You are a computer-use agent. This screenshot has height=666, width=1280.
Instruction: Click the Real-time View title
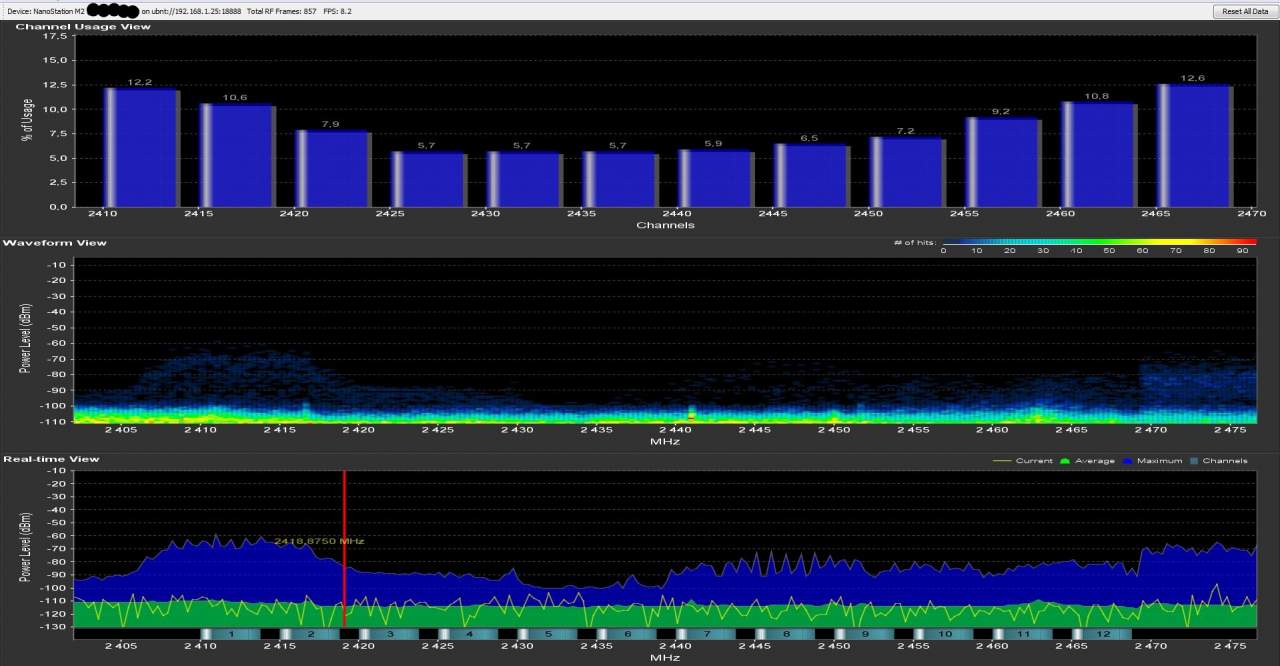(51, 459)
